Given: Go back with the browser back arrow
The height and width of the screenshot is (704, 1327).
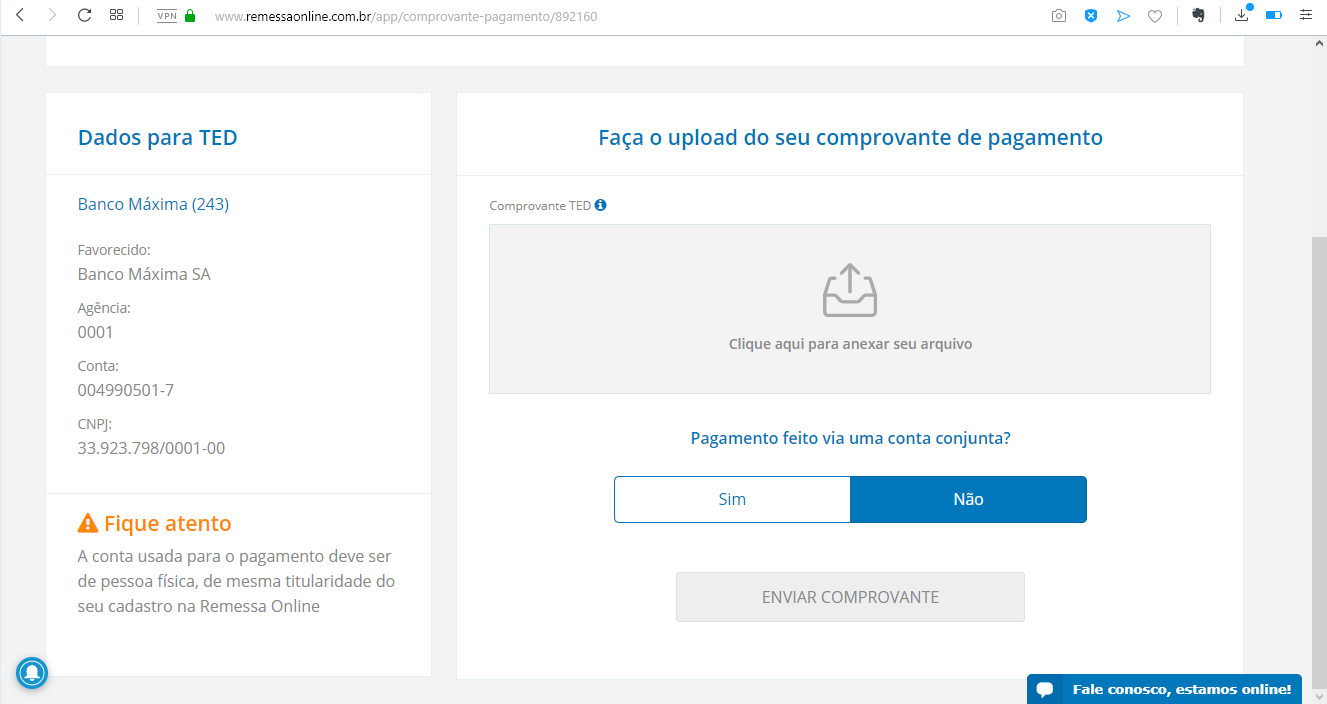Looking at the screenshot, I should pos(20,15).
